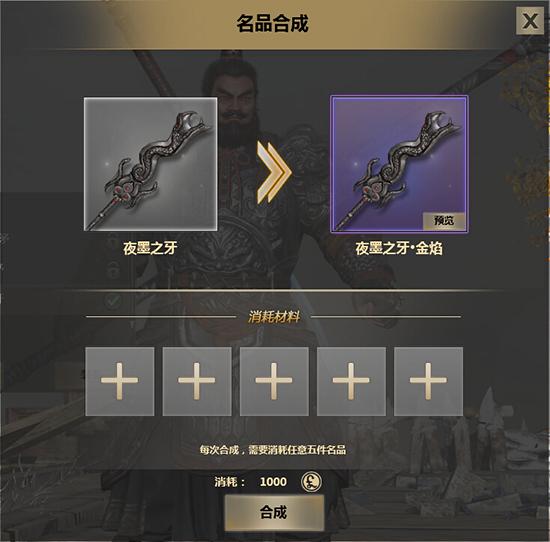
Task: Click the coin currency icon beside 1000
Action: (x=311, y=481)
